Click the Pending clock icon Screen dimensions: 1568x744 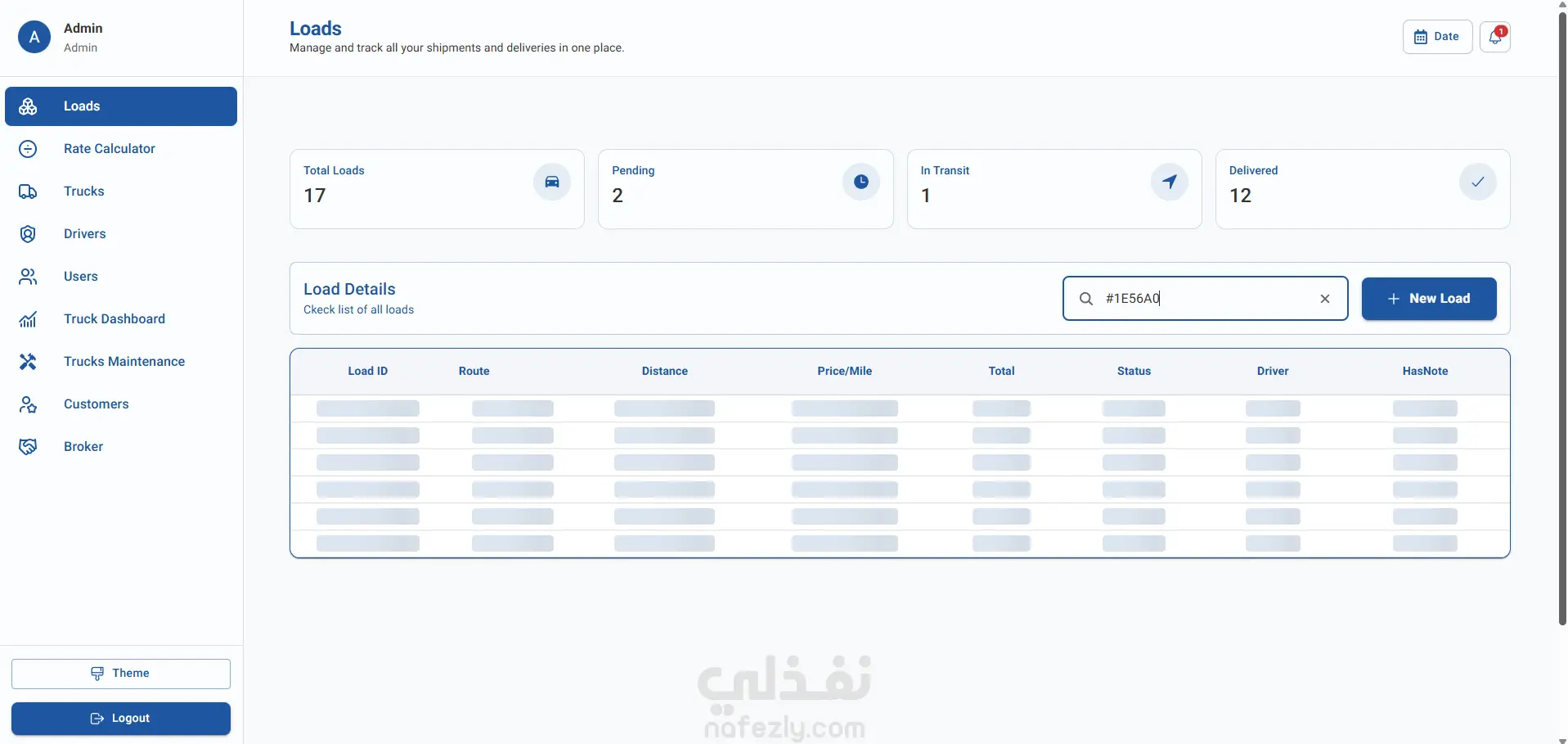[x=861, y=182]
